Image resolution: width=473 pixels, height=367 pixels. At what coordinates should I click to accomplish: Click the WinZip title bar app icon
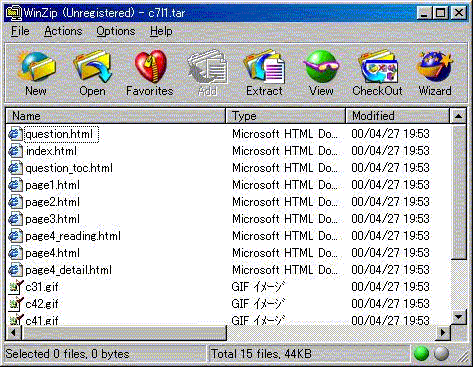14,13
